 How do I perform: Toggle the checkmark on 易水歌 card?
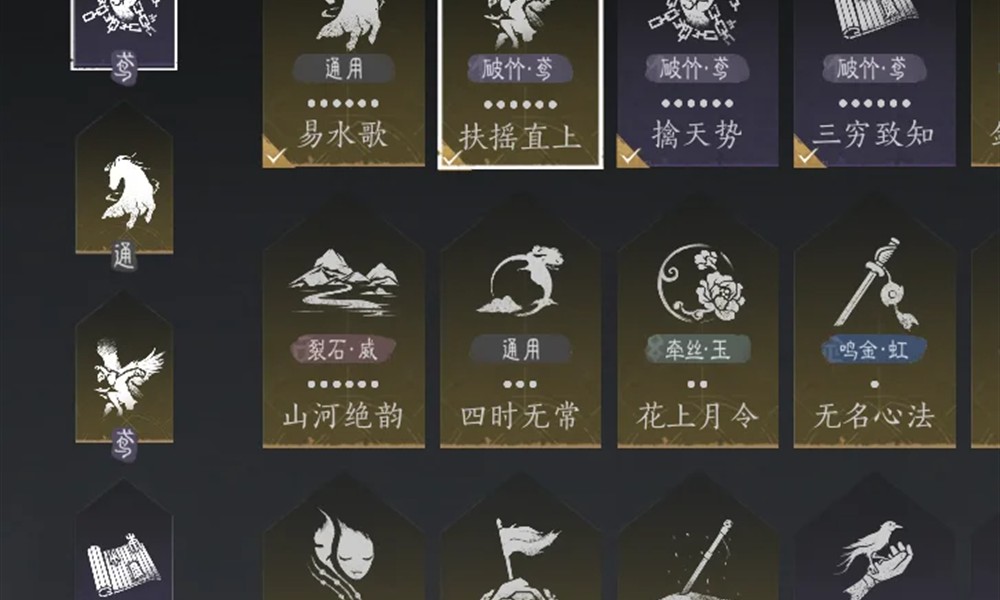click(276, 156)
